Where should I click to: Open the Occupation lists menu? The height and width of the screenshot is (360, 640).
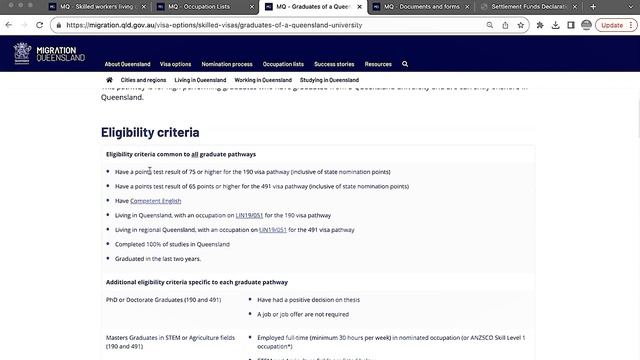(x=283, y=64)
